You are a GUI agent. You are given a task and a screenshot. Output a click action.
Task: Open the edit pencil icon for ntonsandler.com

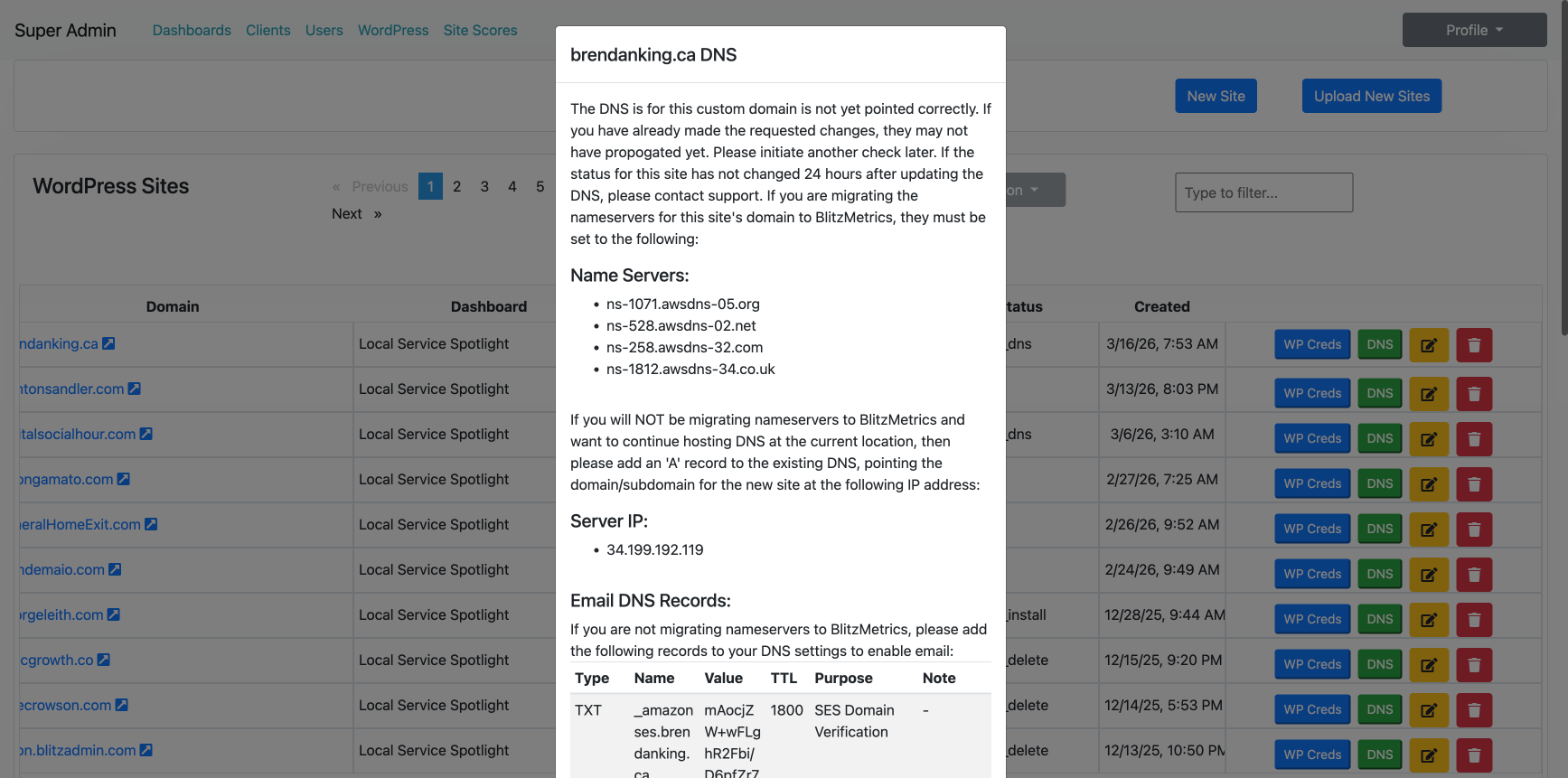point(1428,393)
